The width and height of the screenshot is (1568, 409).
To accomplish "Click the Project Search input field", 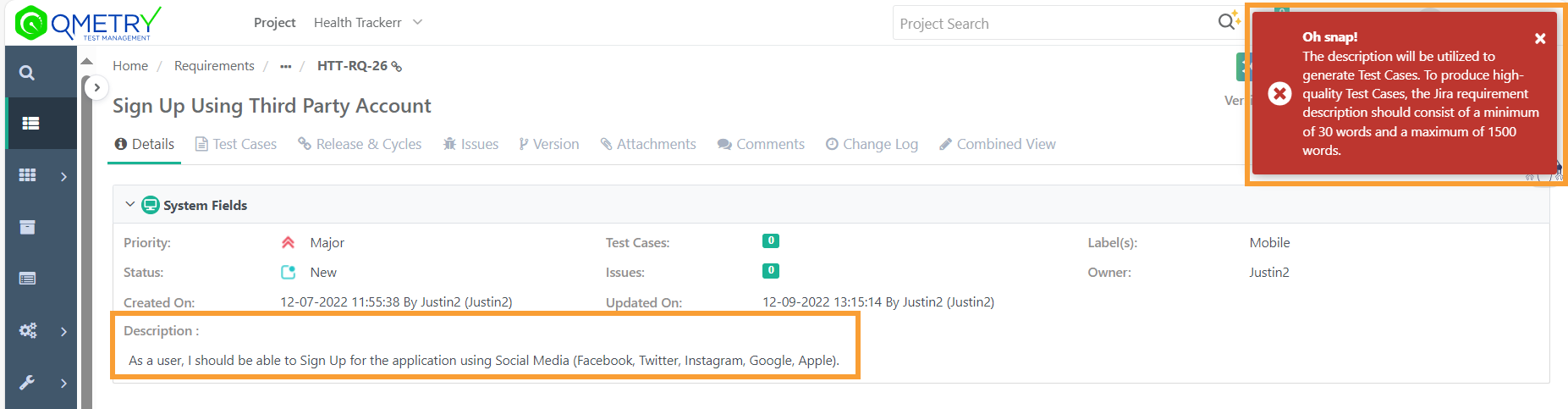I will 1054,24.
